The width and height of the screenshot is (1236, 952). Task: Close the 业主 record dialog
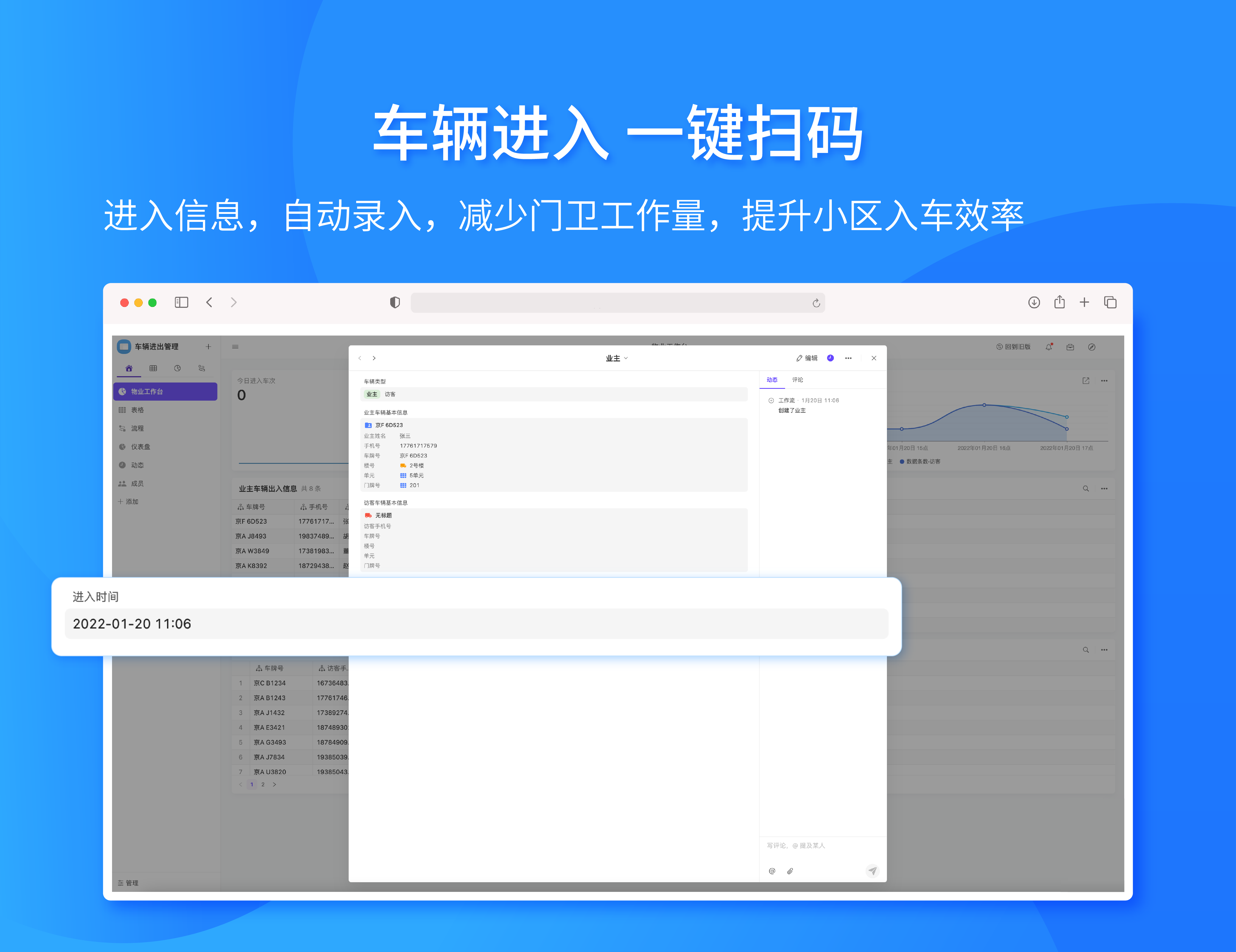874,358
